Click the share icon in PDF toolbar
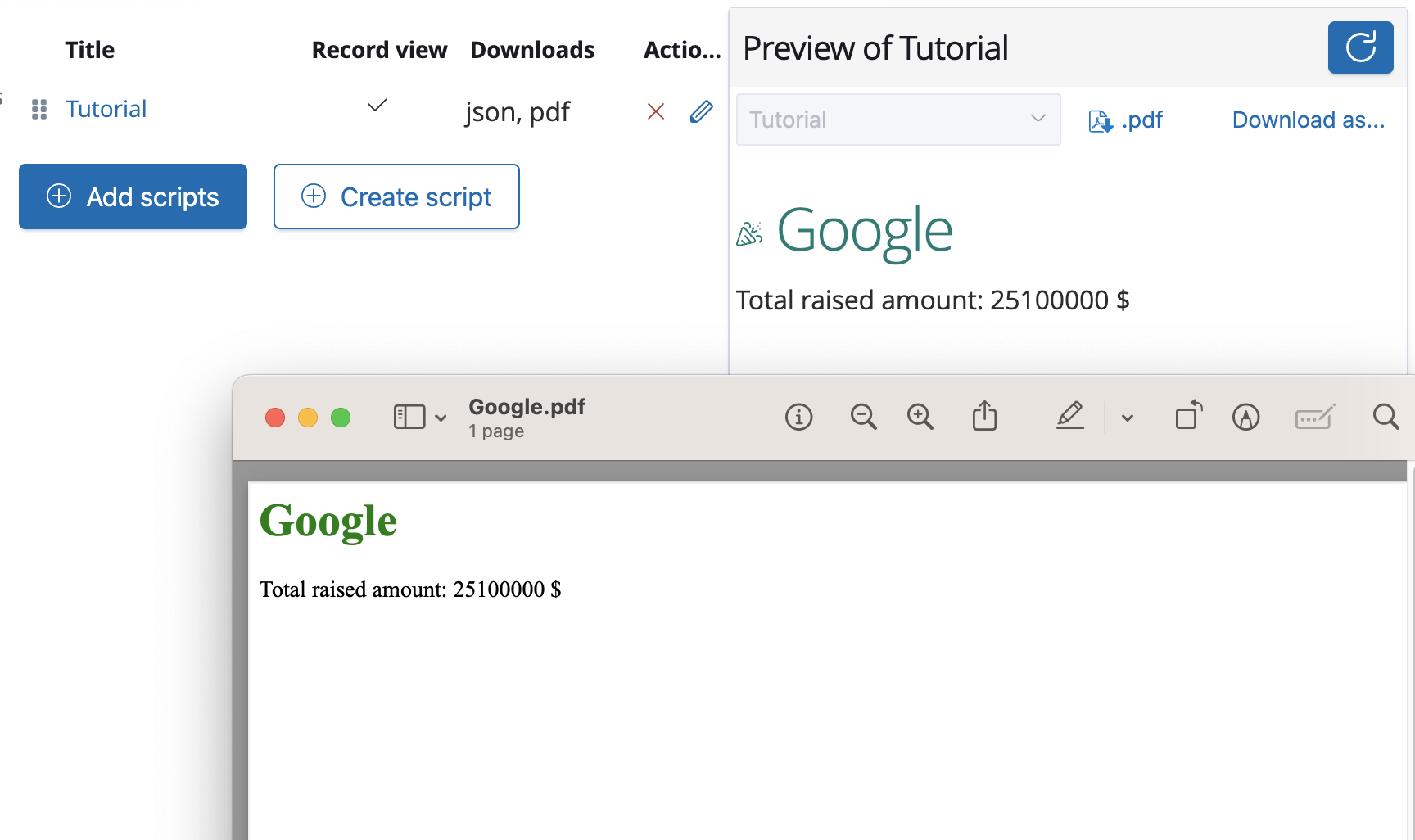This screenshot has height=840, width=1415. (984, 417)
